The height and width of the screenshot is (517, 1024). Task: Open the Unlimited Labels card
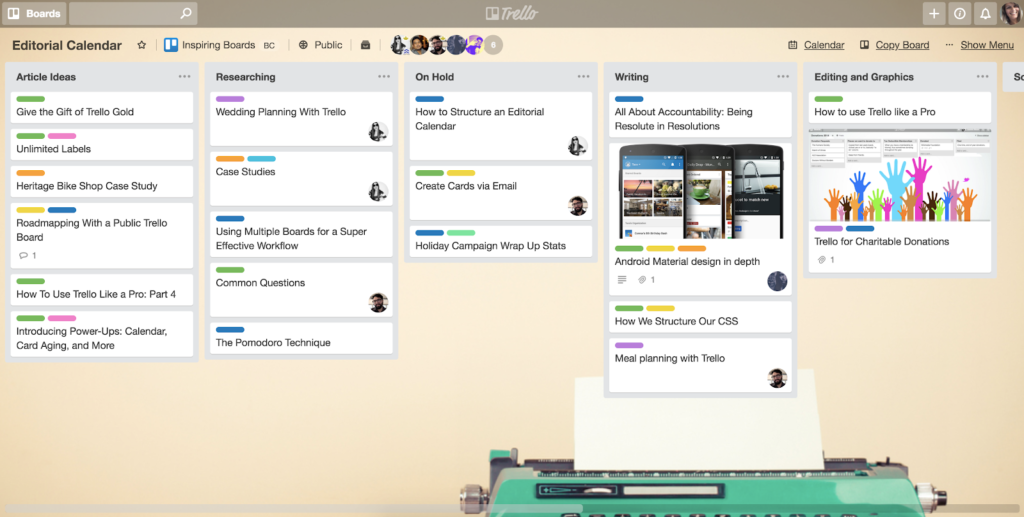pos(102,144)
